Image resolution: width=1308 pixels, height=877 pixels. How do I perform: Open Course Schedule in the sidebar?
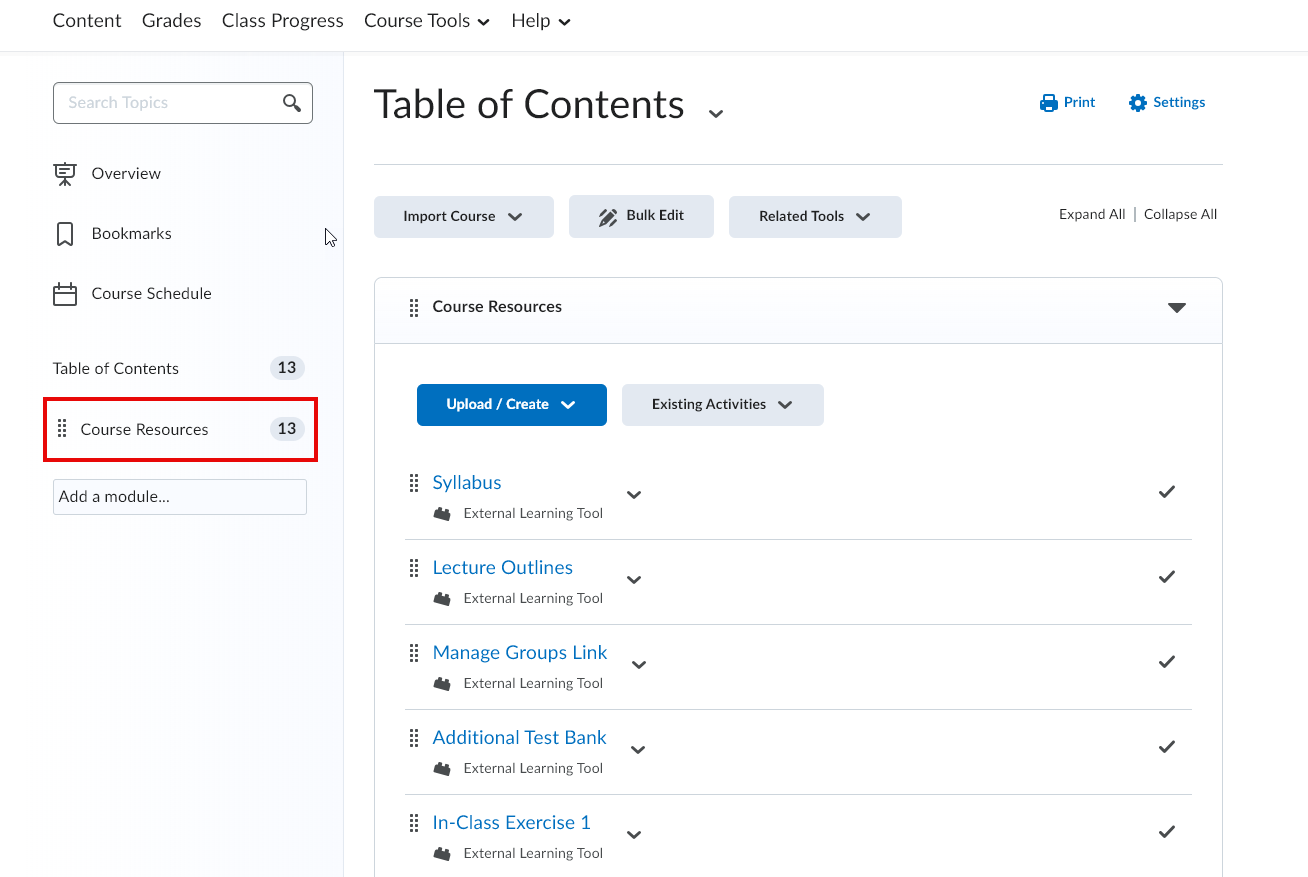[152, 294]
